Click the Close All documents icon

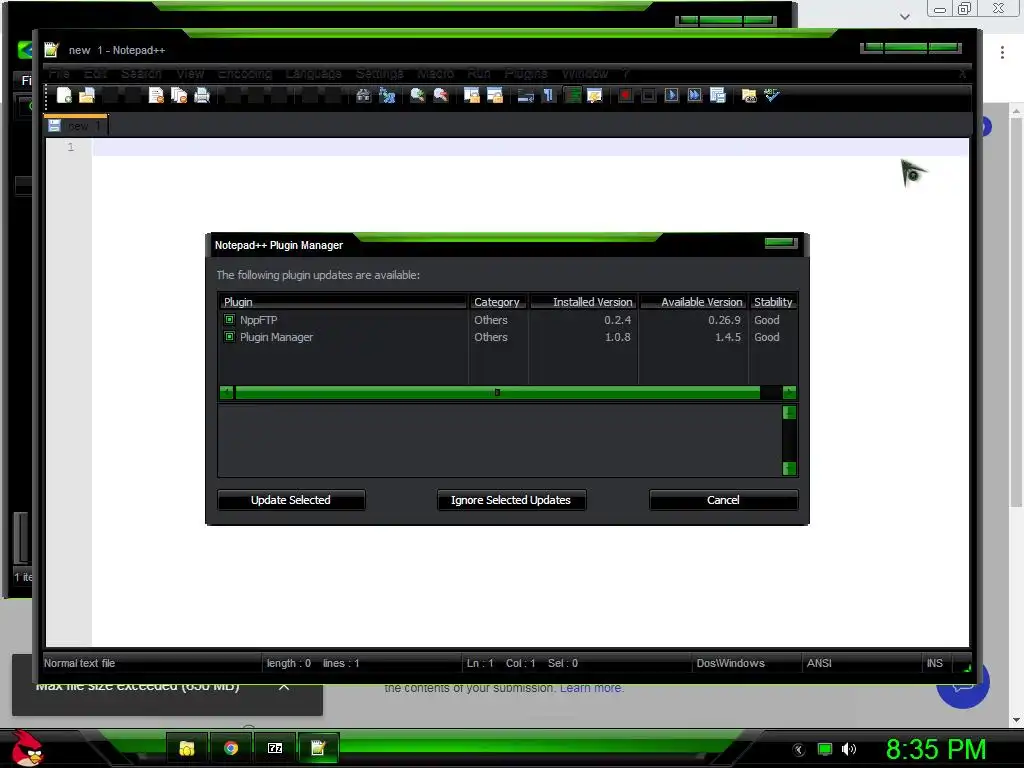[x=179, y=95]
